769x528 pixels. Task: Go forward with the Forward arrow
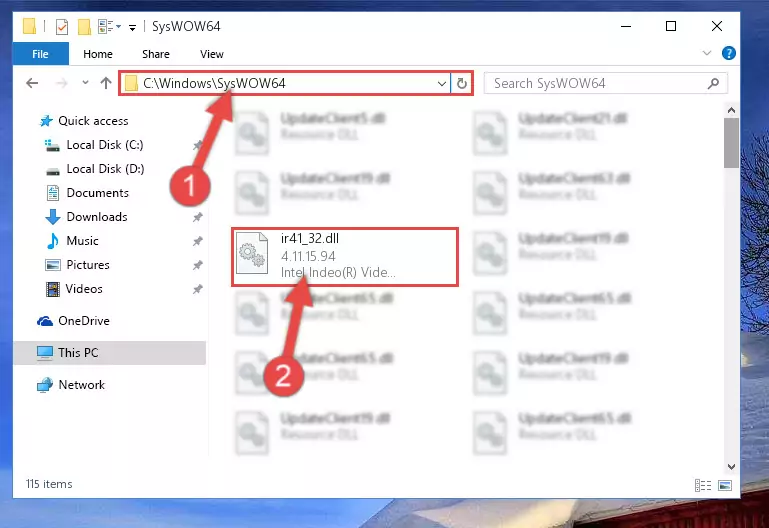click(x=61, y=83)
